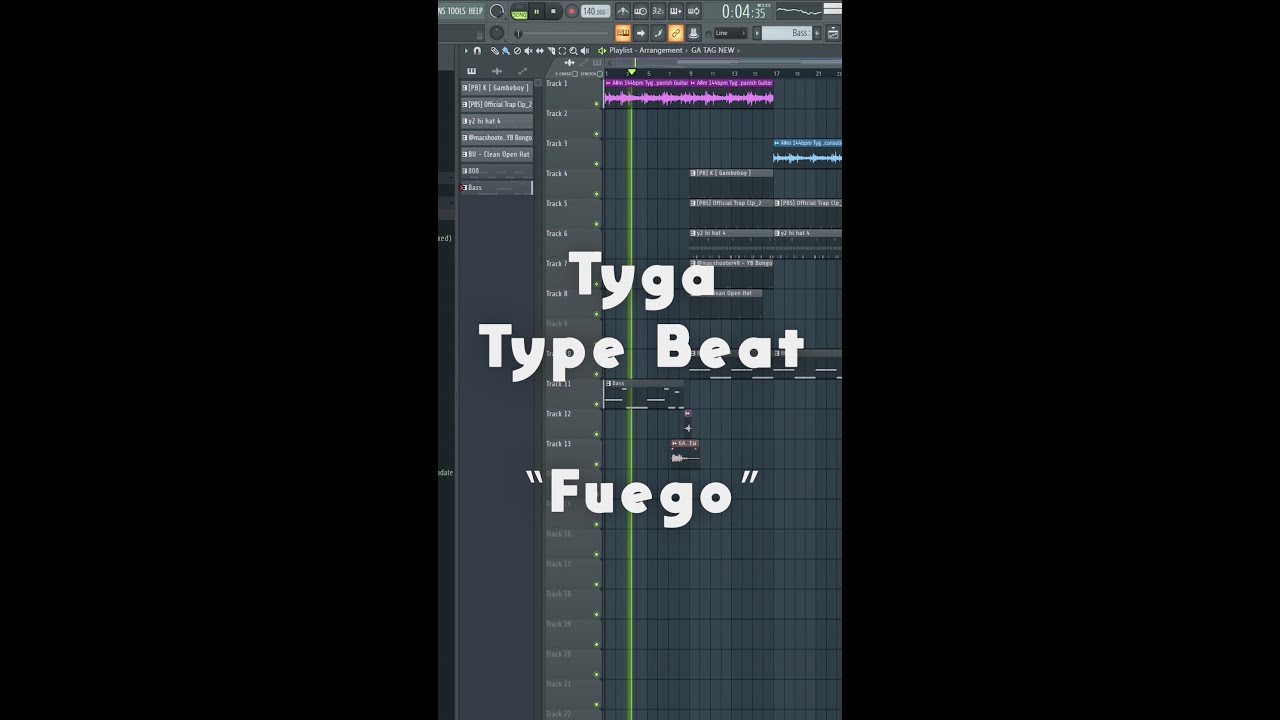Select the 808 pattern in picker

coord(496,171)
